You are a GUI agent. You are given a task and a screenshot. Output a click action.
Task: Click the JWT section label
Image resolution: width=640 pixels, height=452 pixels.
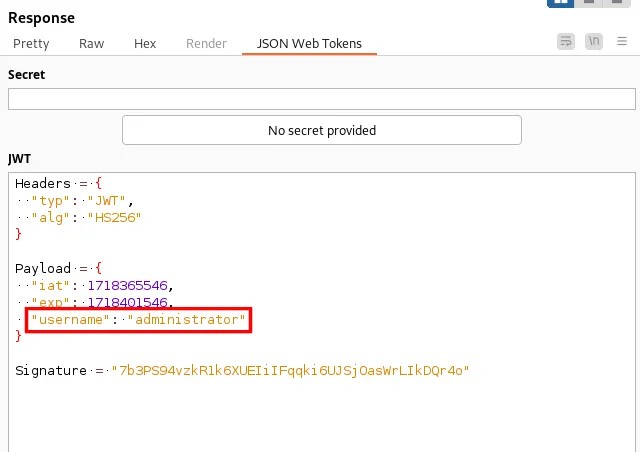19,158
